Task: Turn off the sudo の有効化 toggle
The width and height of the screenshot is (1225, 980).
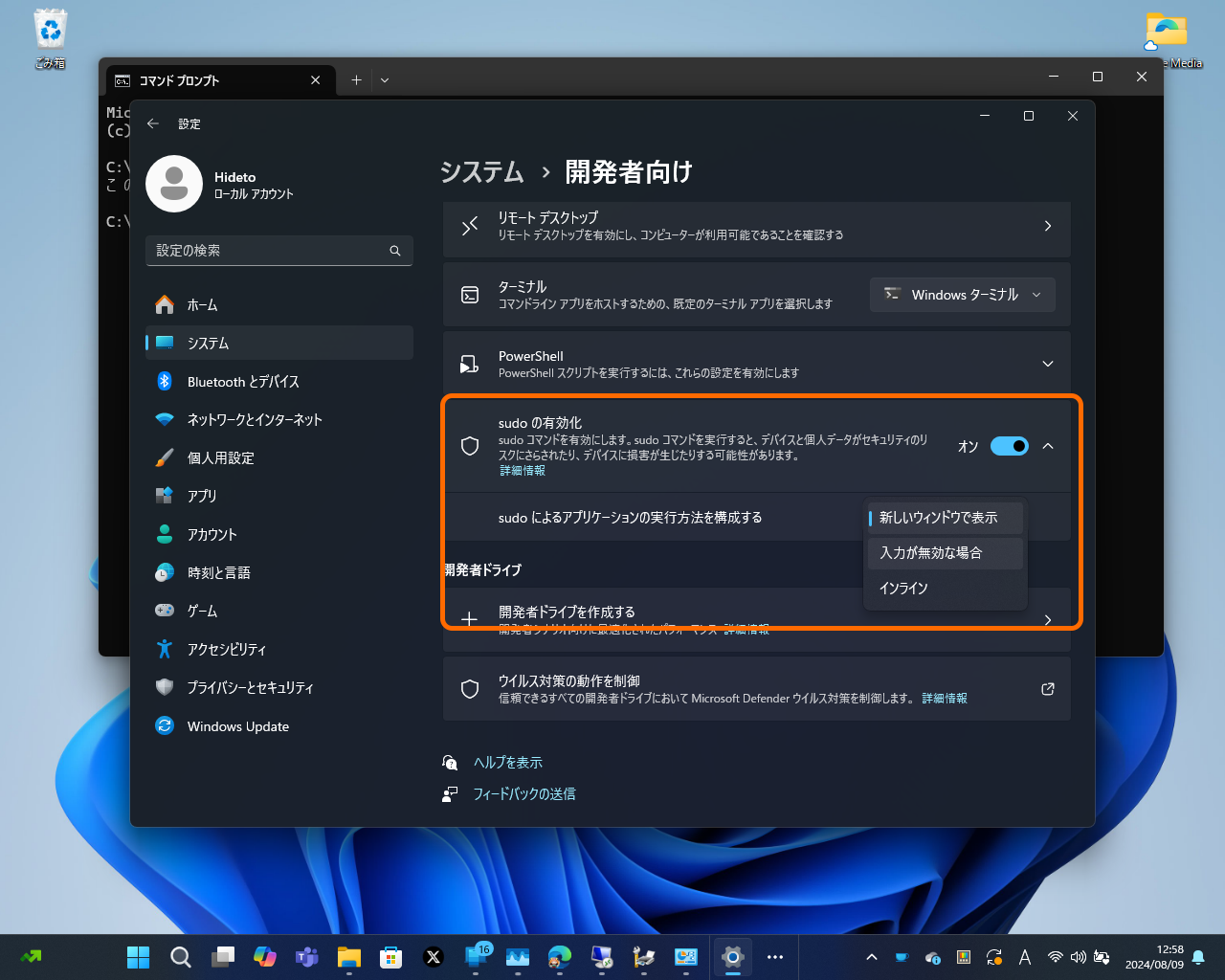Action: pos(1009,446)
